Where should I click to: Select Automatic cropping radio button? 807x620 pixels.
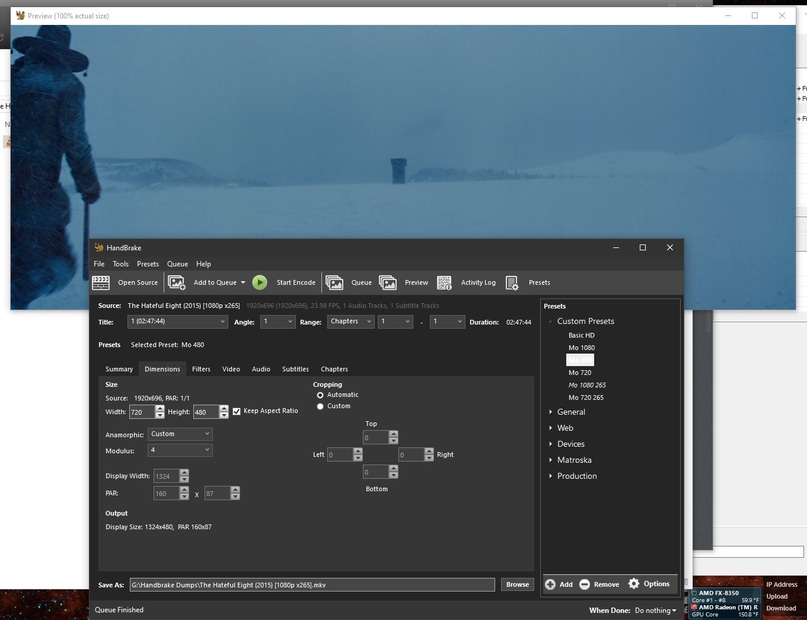tap(320, 395)
